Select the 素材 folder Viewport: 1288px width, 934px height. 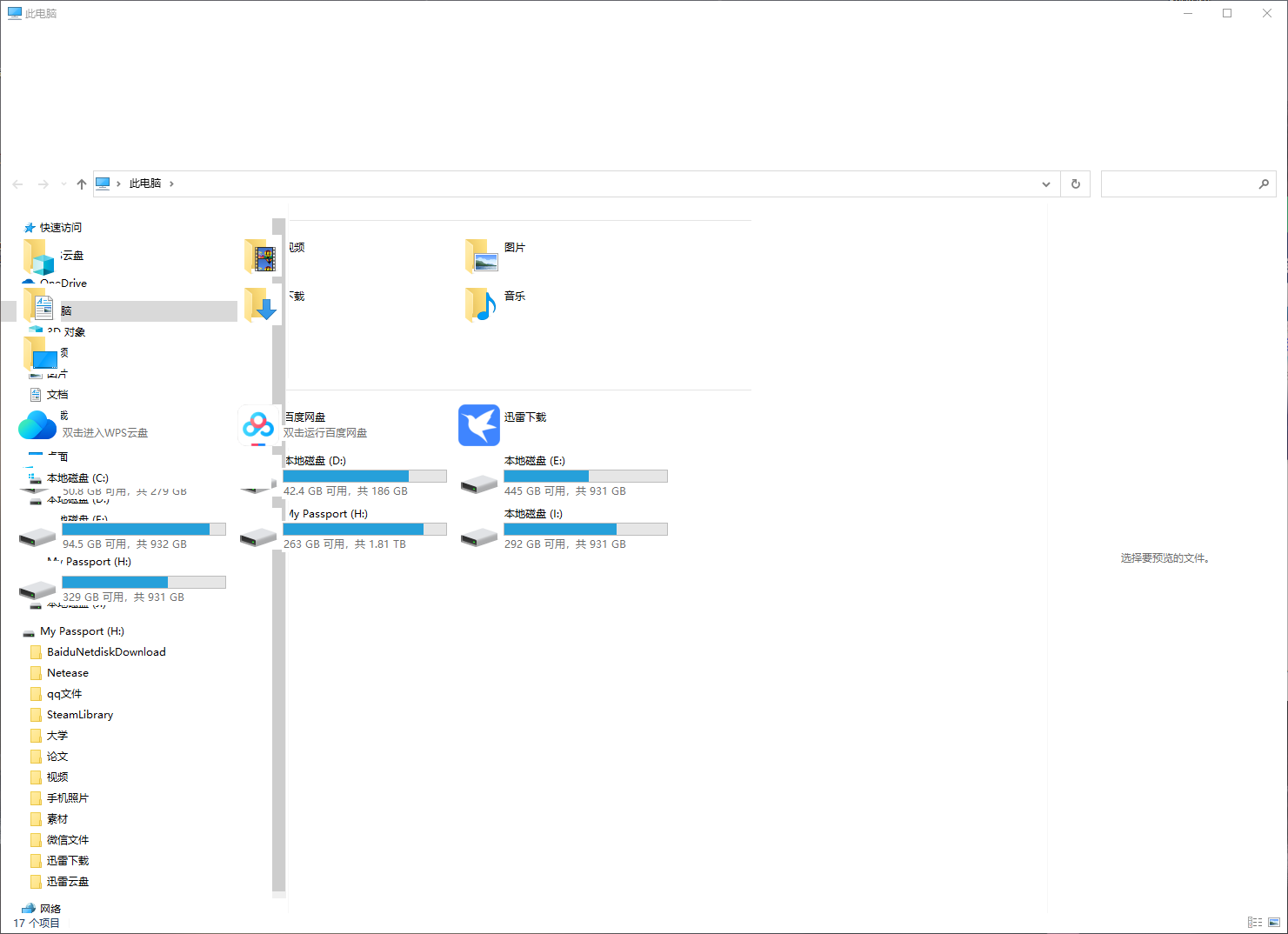[x=57, y=819]
